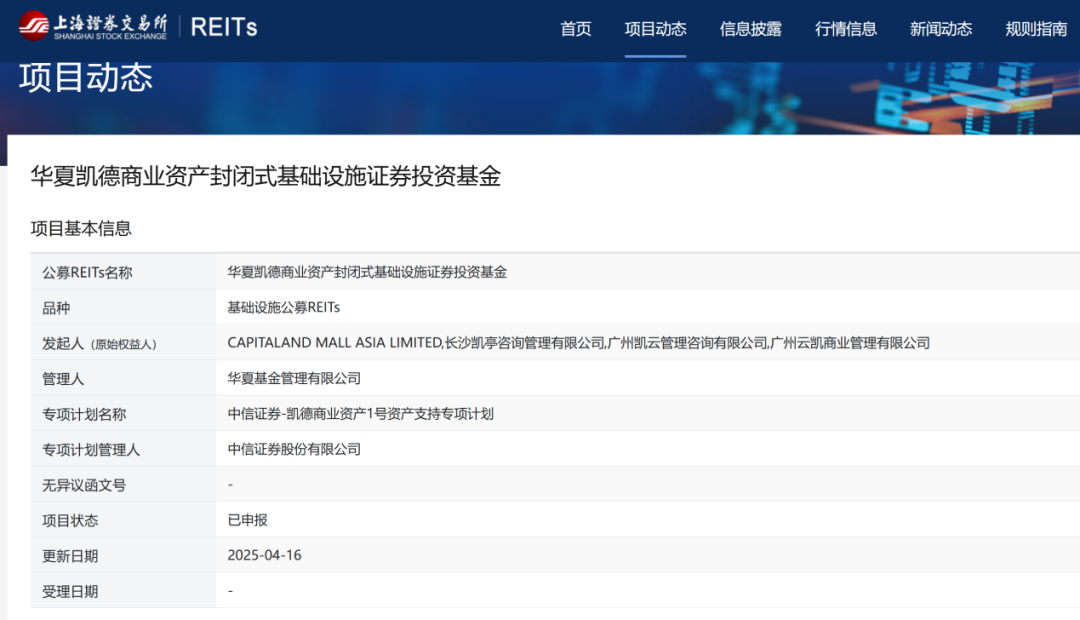Click the CAPITALAND MALL ASIA LIMITED originator text
Image resolution: width=1080 pixels, height=620 pixels.
point(335,343)
